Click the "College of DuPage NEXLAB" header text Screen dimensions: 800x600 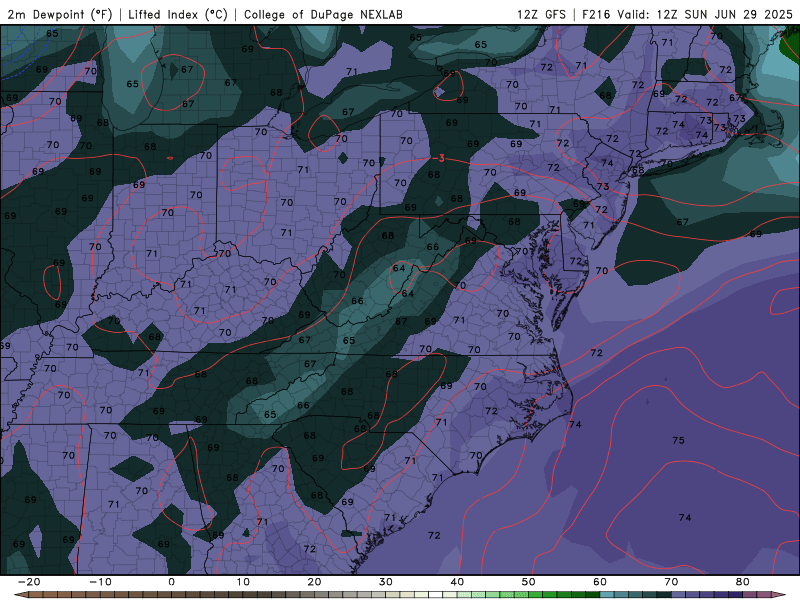(x=323, y=14)
